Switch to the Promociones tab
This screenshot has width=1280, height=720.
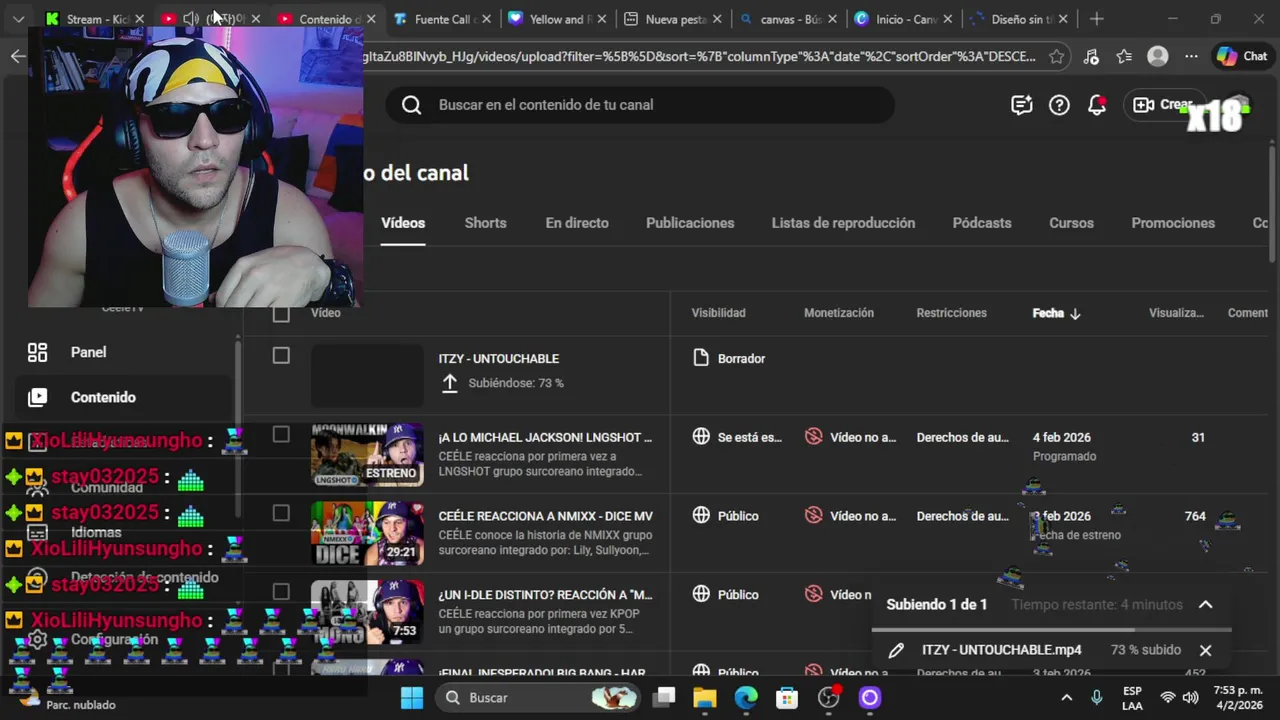[x=1173, y=223]
